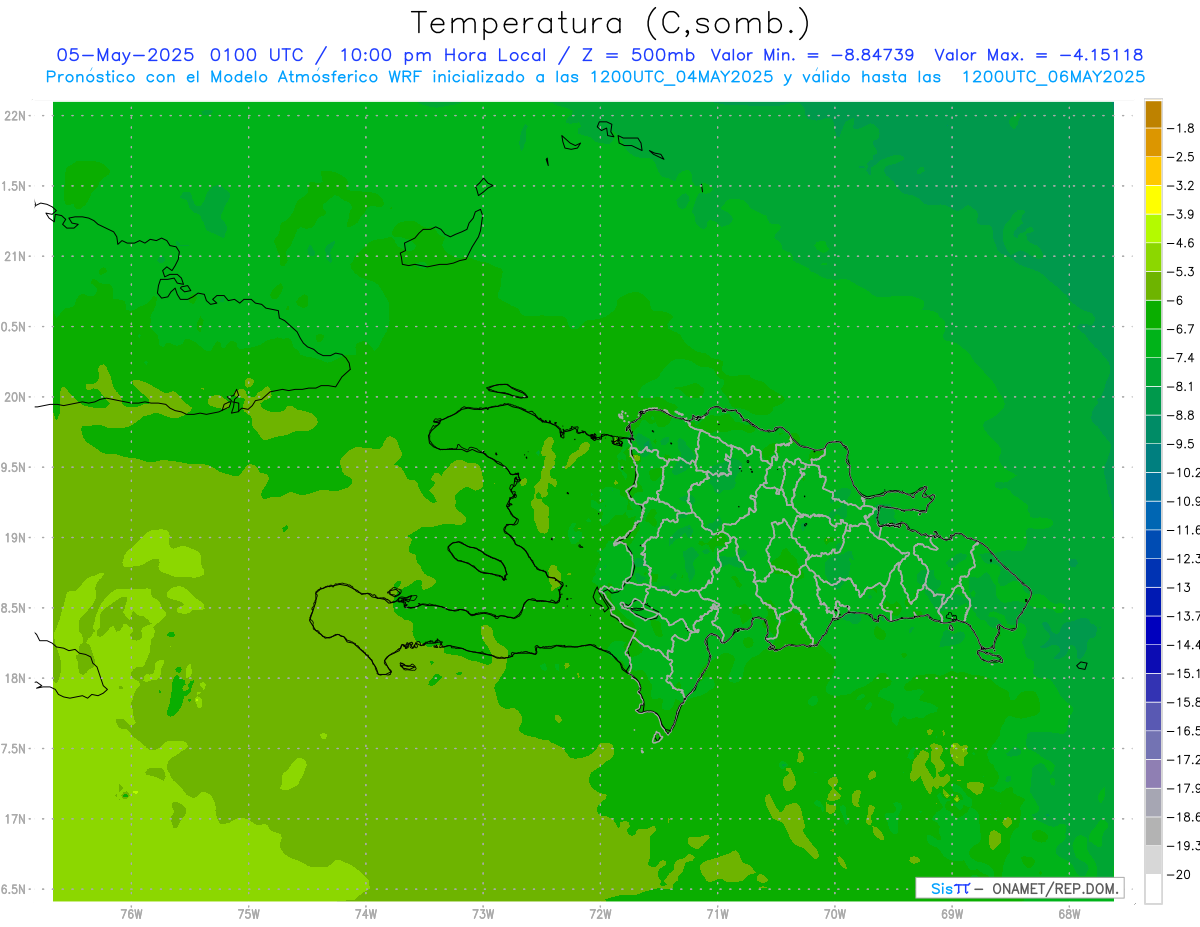Click the valid-until time "1200UTC_06MAY2025"
Viewport: 1200px width, 927px height.
[x=1053, y=77]
